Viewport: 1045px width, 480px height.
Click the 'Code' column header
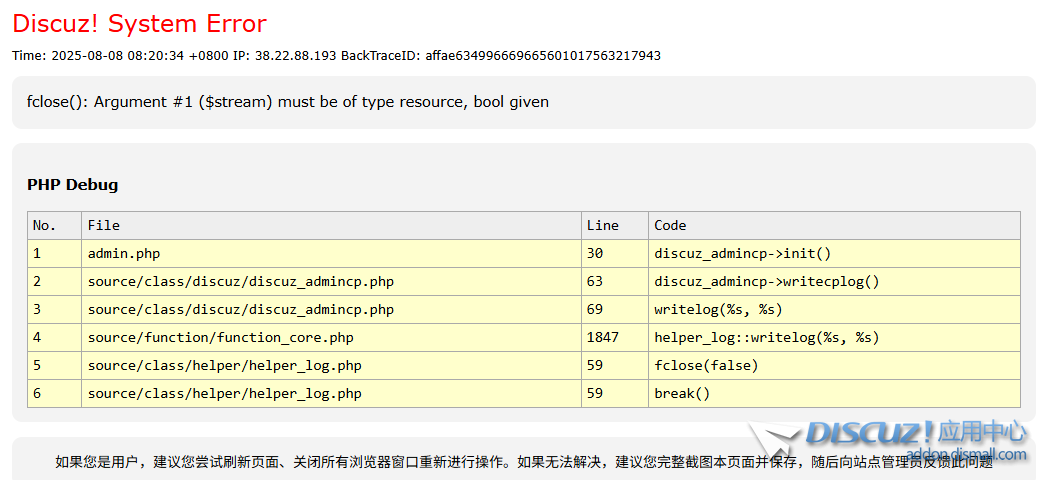[834, 225]
